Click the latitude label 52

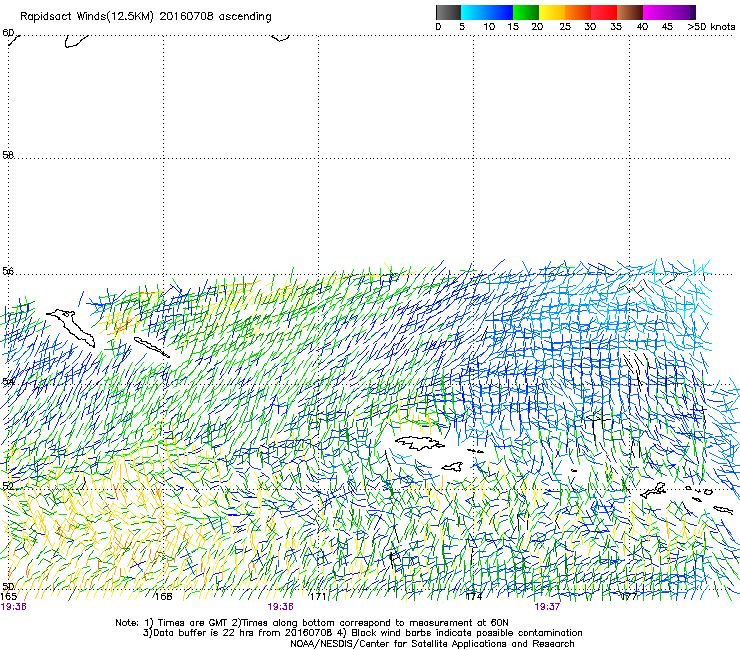tap(8, 486)
